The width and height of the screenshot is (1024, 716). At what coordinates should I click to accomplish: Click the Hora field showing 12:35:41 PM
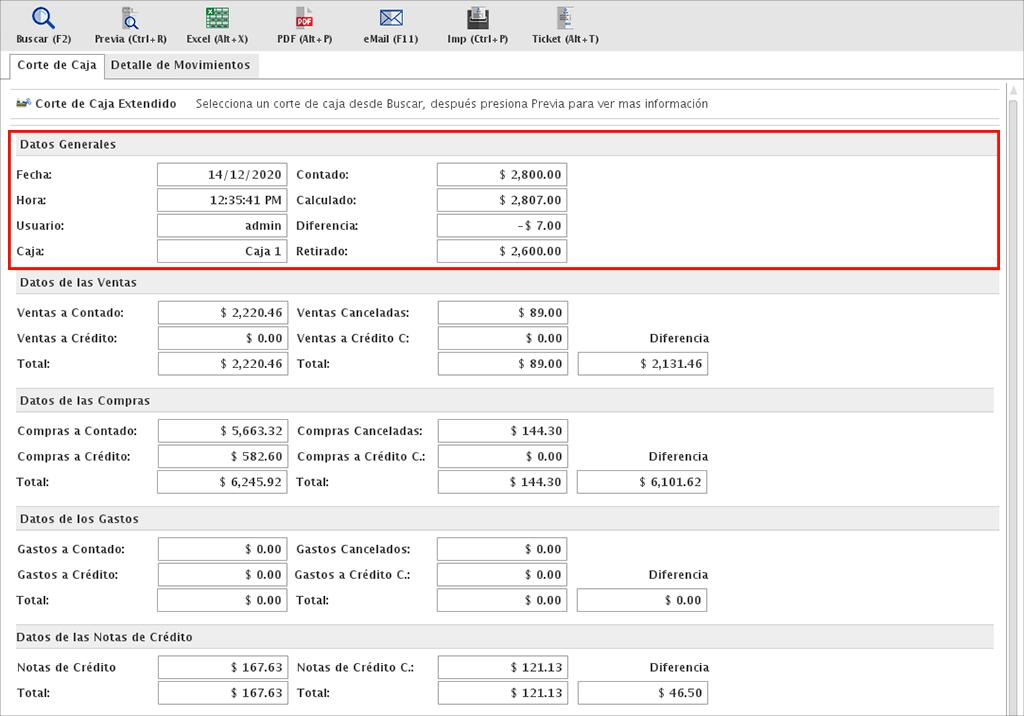(x=222, y=200)
